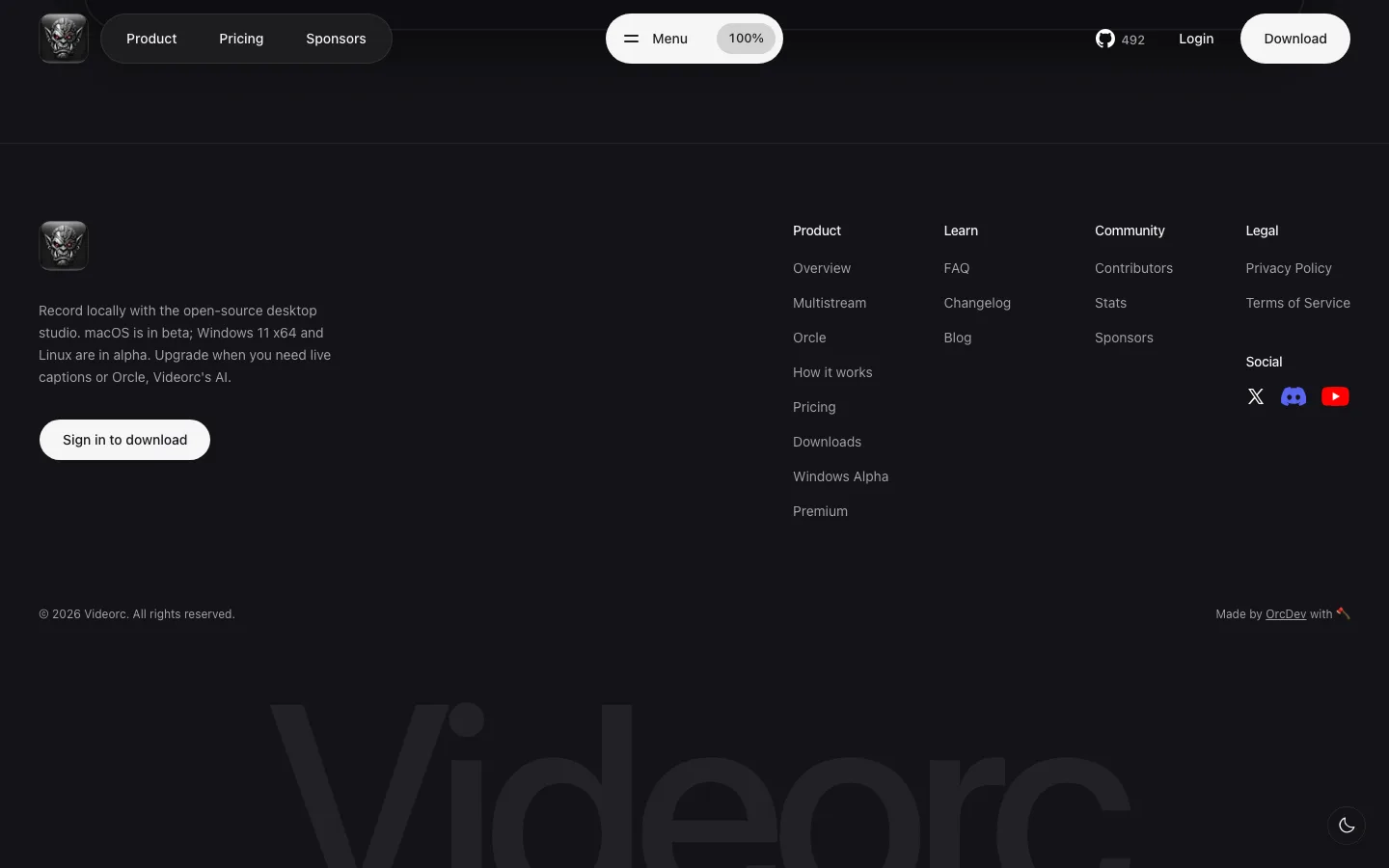Open the Premium footer link

(820, 511)
